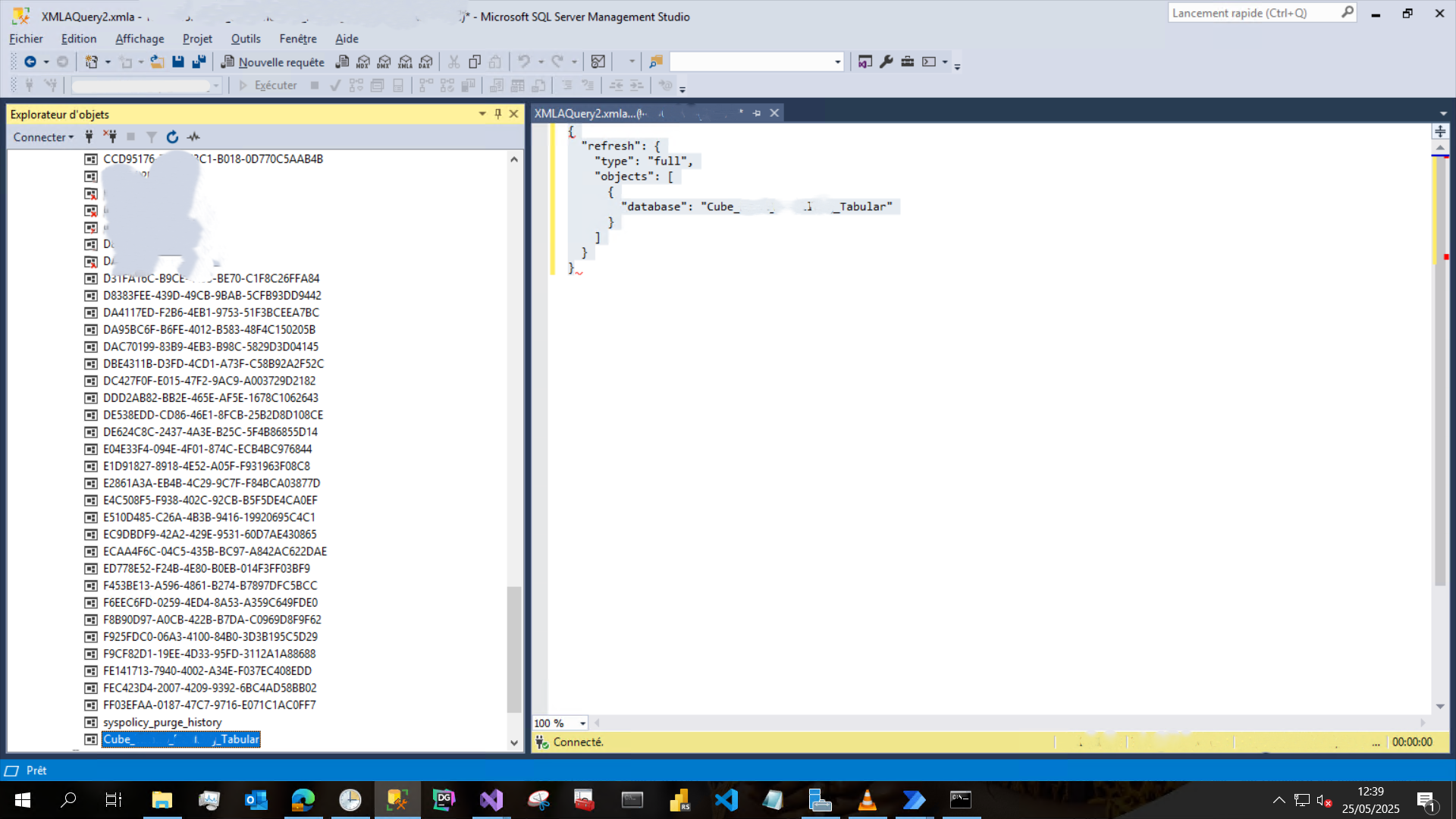Click Object Explorer scroll down arrow

[514, 743]
